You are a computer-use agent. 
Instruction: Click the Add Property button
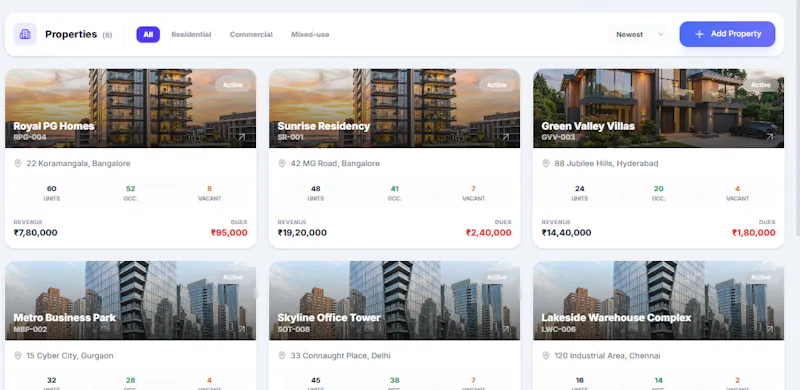click(728, 34)
